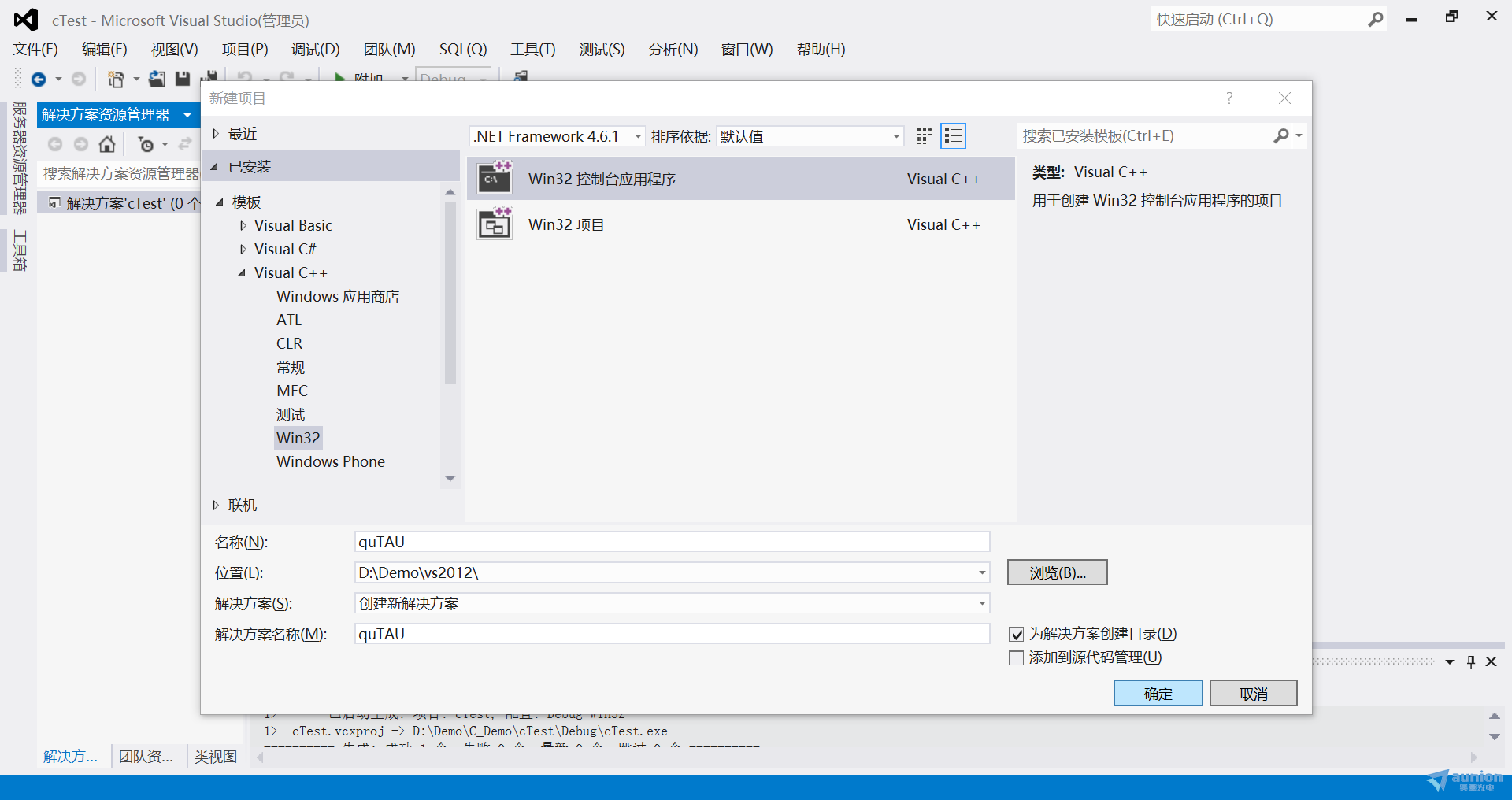Open the 解决方案 combo box
This screenshot has height=800, width=1512.
point(672,603)
